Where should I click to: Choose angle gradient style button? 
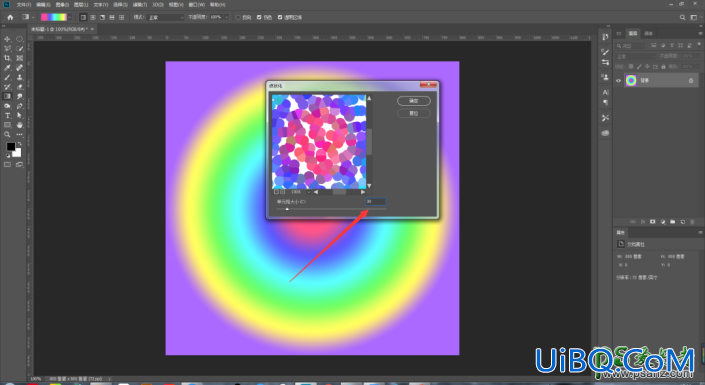[x=102, y=17]
